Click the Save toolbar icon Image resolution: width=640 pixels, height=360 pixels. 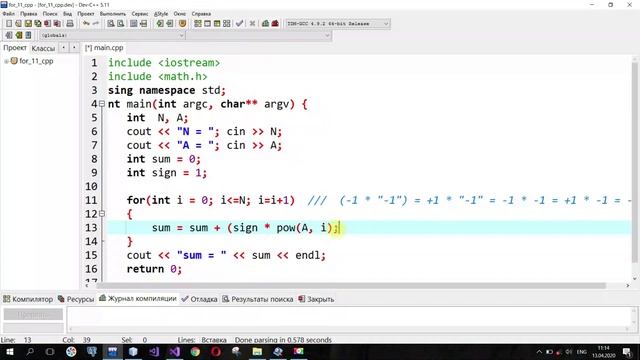(28, 24)
